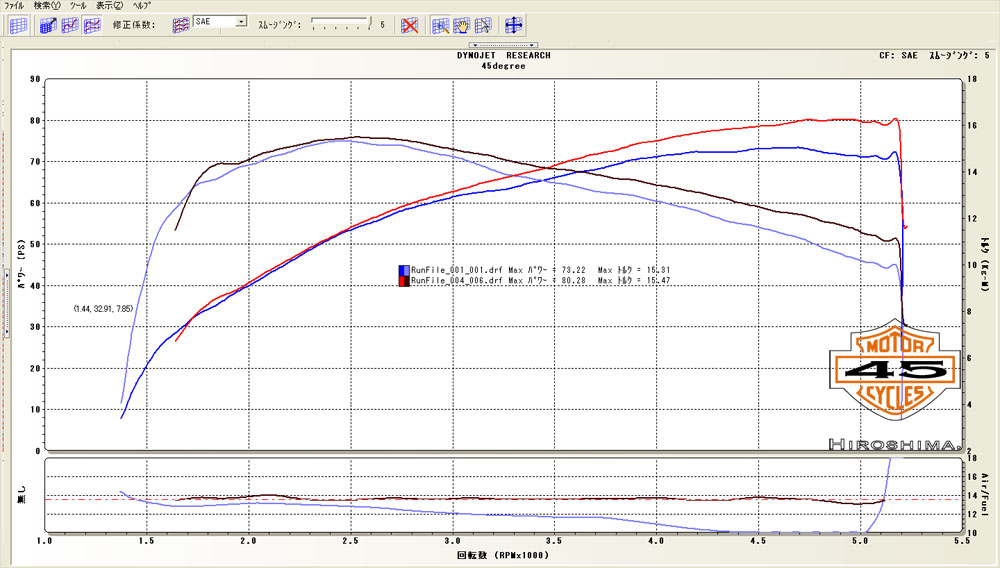The height and width of the screenshot is (568, 1000).
Task: Click the third graph chart toolbar icon
Action: tap(91, 25)
